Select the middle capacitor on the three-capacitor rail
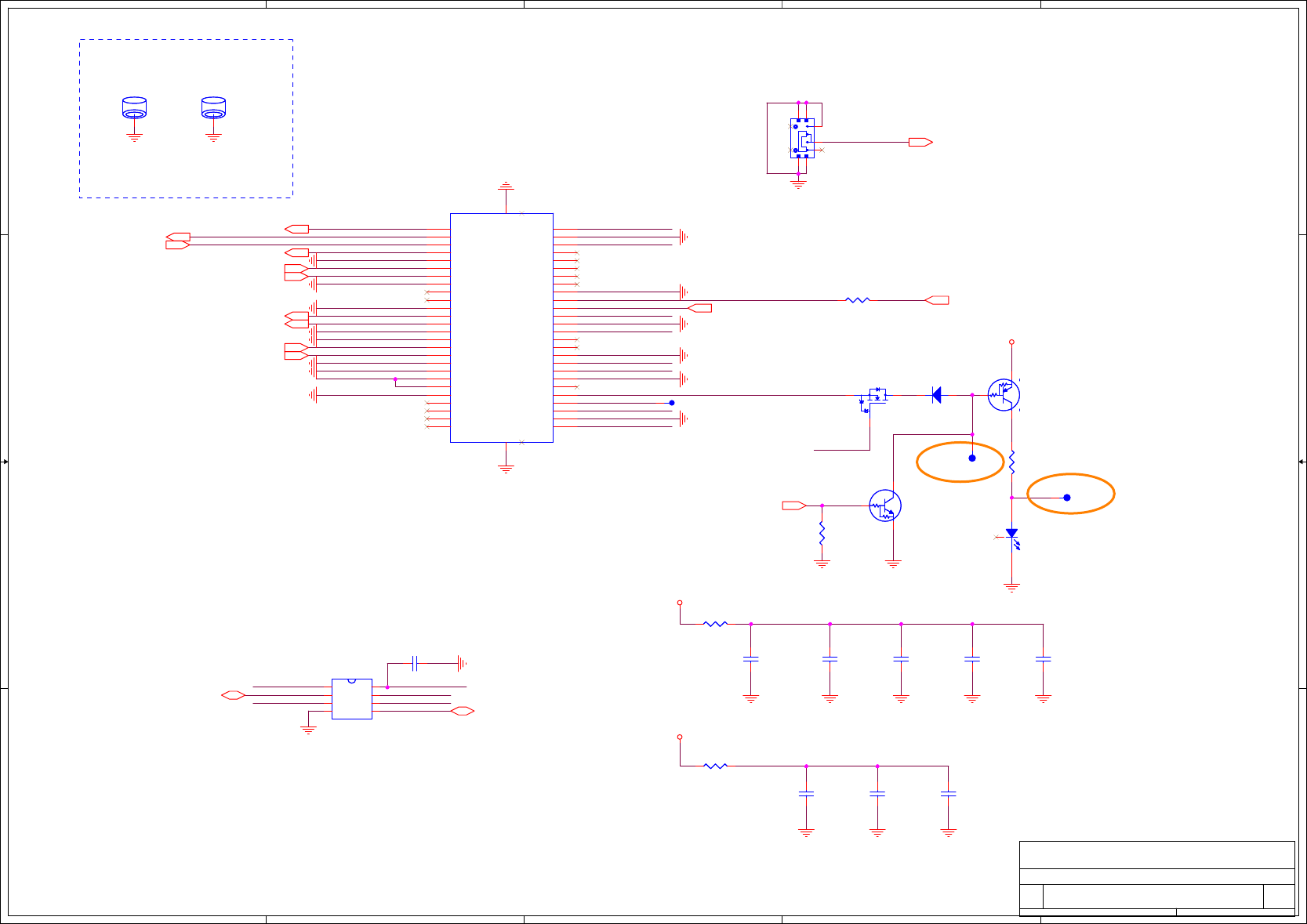Image resolution: width=1307 pixels, height=924 pixels. click(877, 794)
